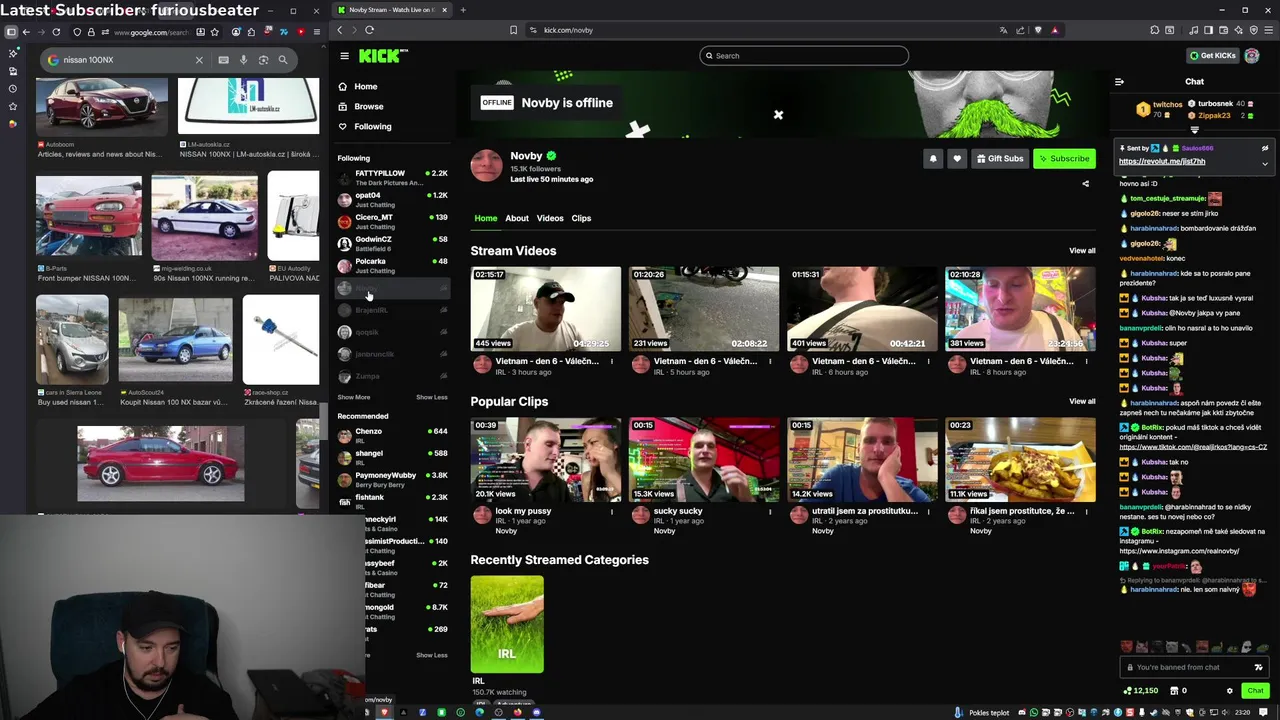1280x720 pixels.
Task: Open options for the 'sucky sucky' clip
Action: point(770,512)
